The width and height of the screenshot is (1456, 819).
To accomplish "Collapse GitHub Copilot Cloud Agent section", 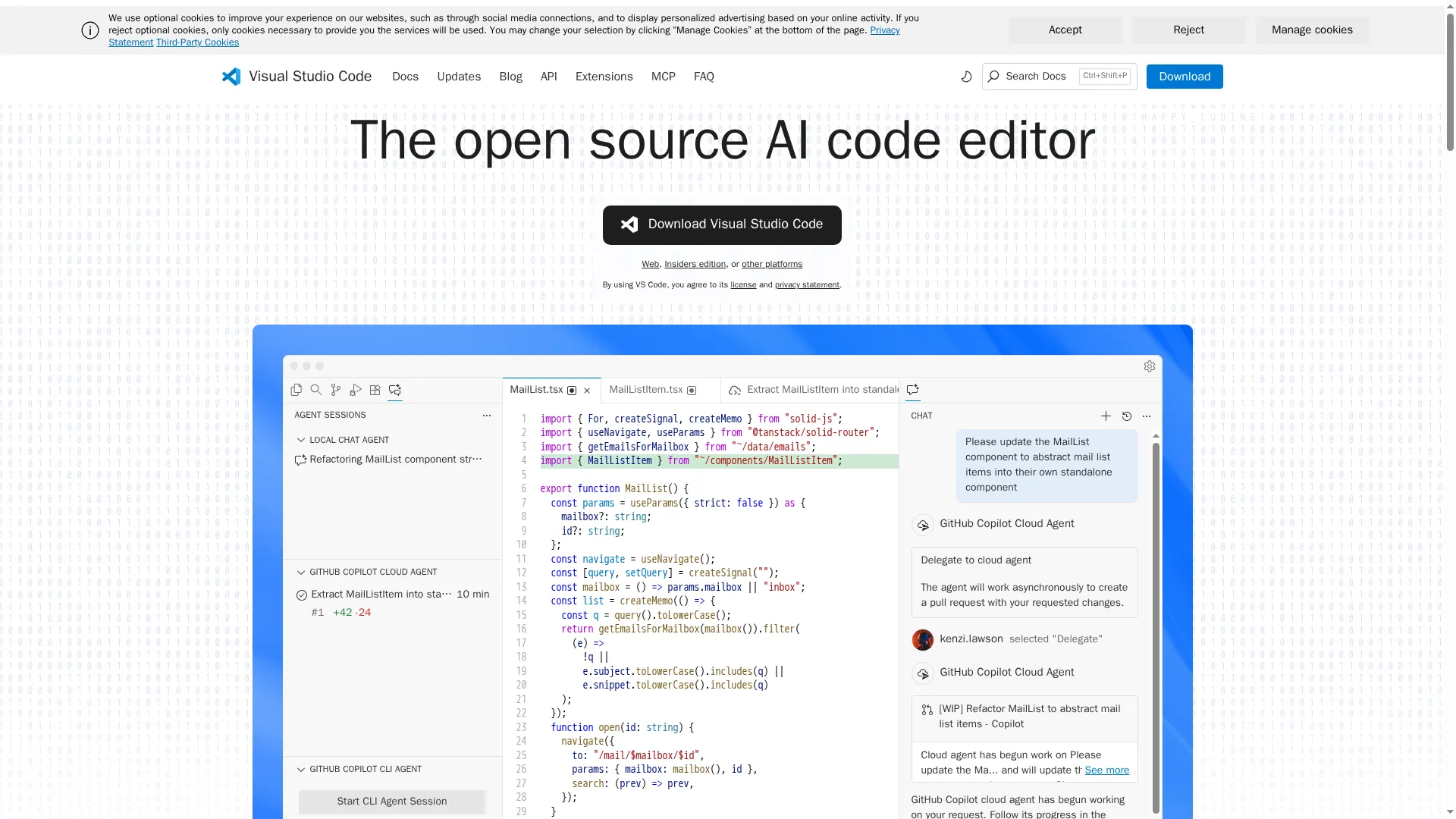I will [x=301, y=572].
